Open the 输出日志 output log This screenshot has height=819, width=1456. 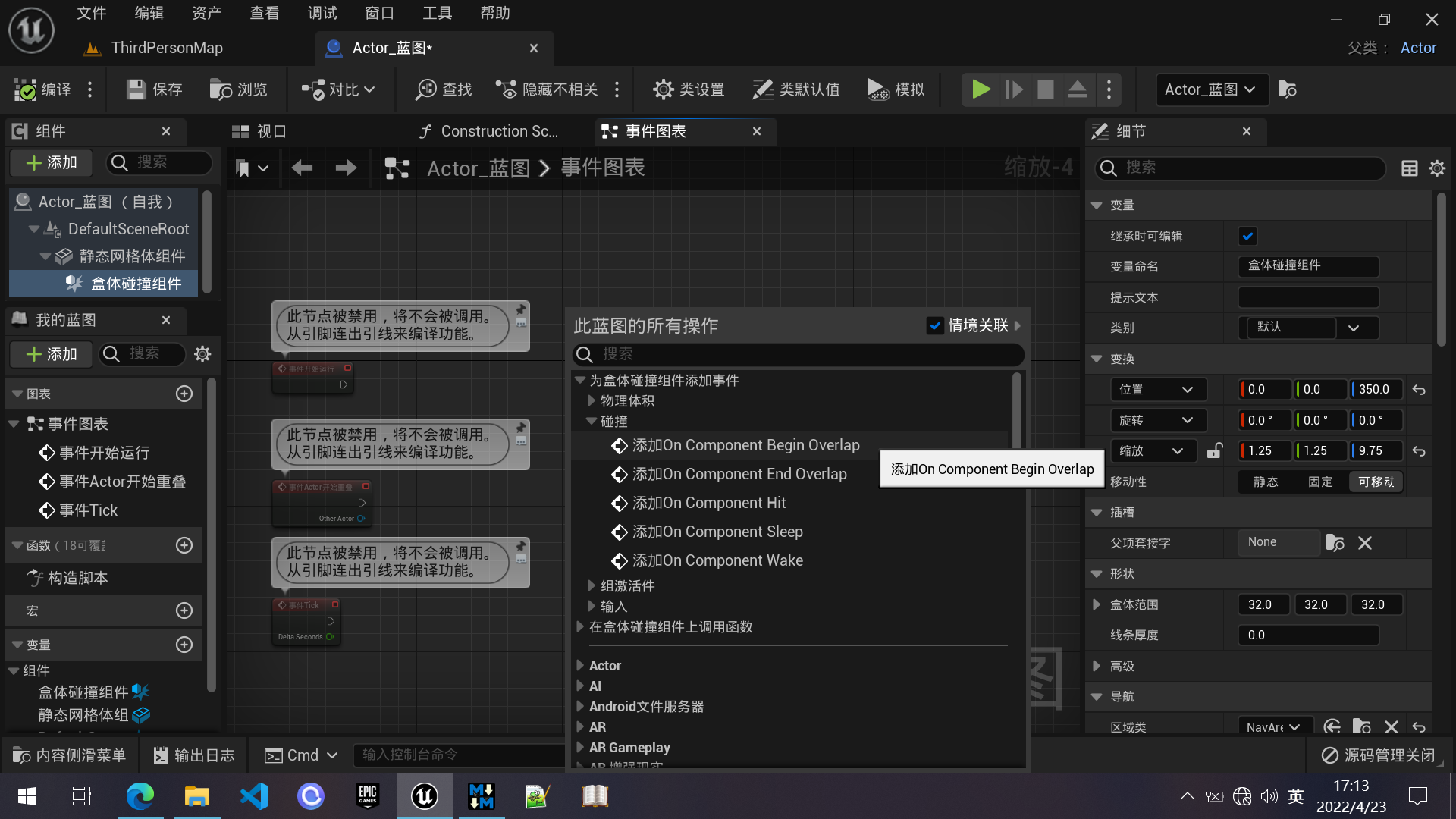pos(194,755)
